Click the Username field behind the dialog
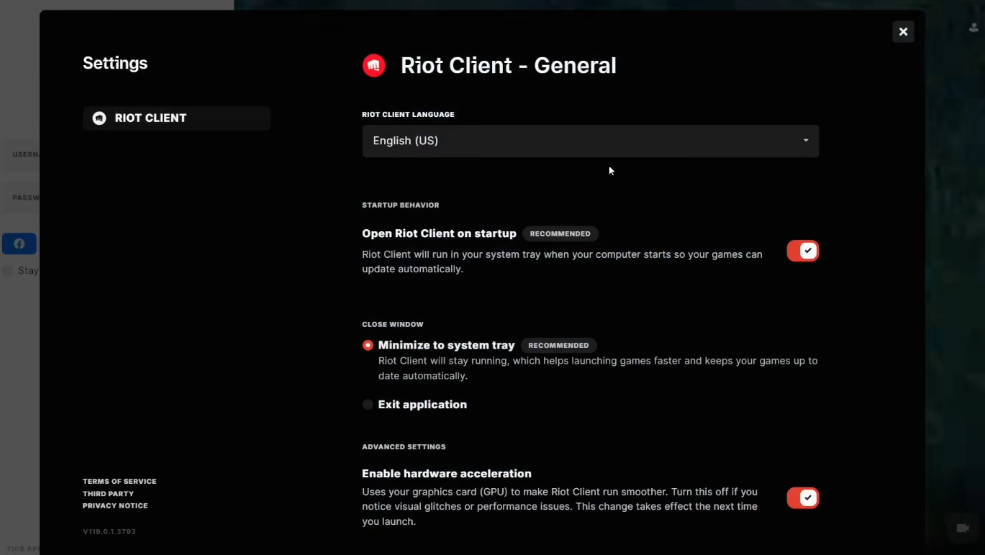 [x=20, y=155]
